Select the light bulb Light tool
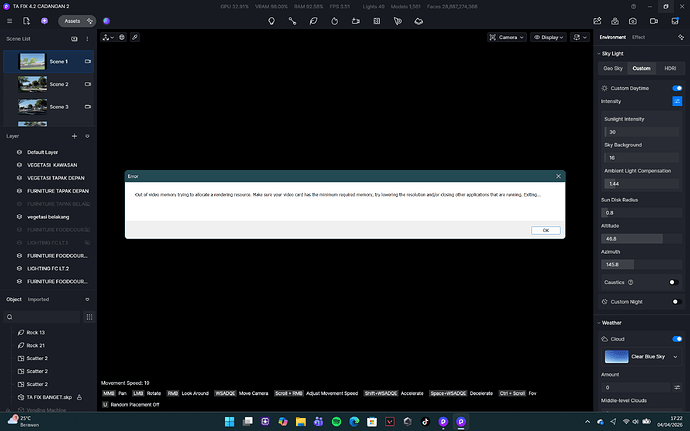Screen dimensions: 690x431 (272, 21)
